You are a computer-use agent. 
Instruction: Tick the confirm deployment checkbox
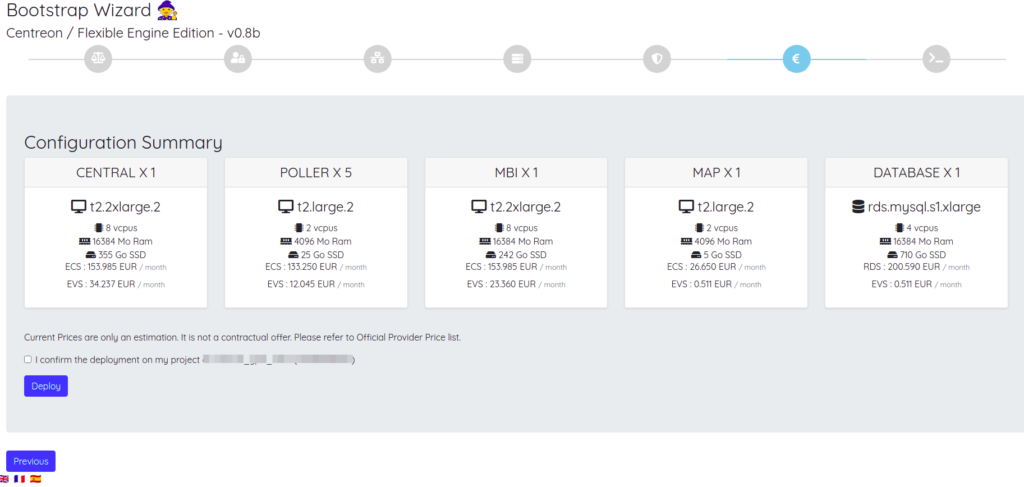28,359
